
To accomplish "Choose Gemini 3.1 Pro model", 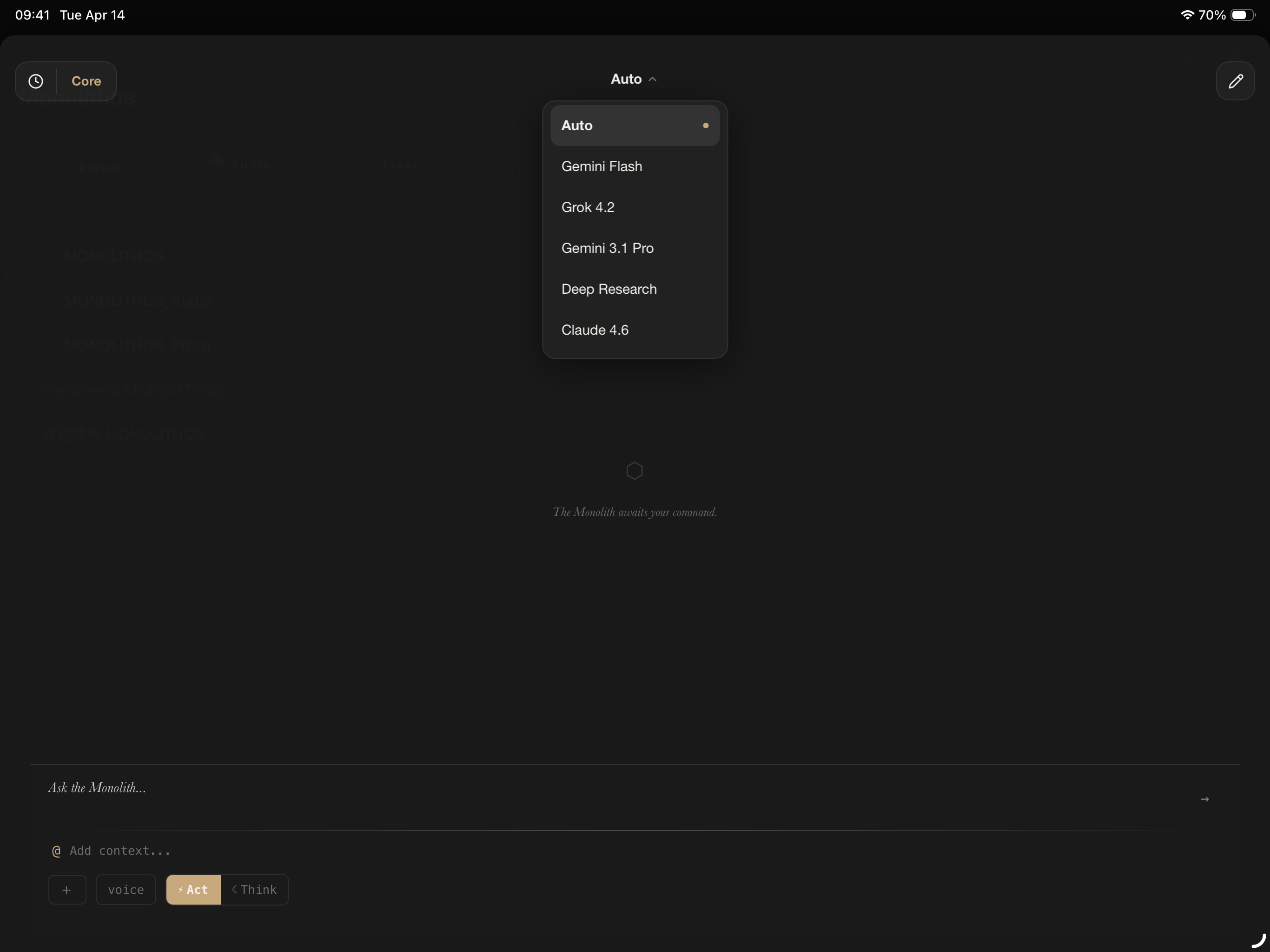I will point(635,248).
